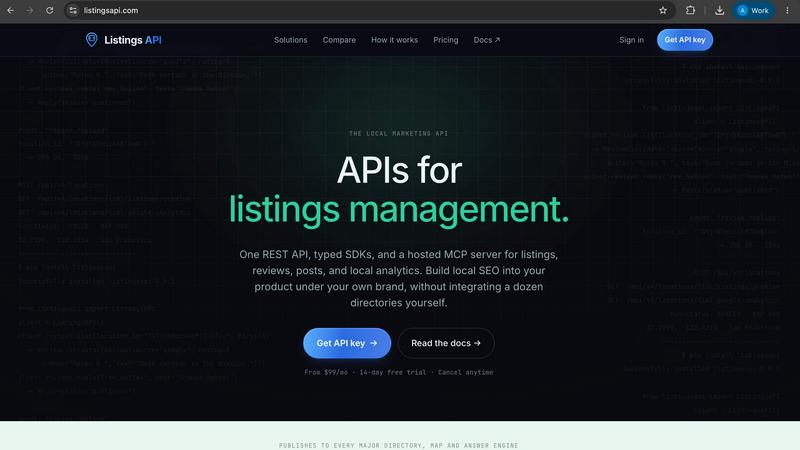Screen dimensions: 800x450
Task: Open the browser extensions menu
Action: 690,10
